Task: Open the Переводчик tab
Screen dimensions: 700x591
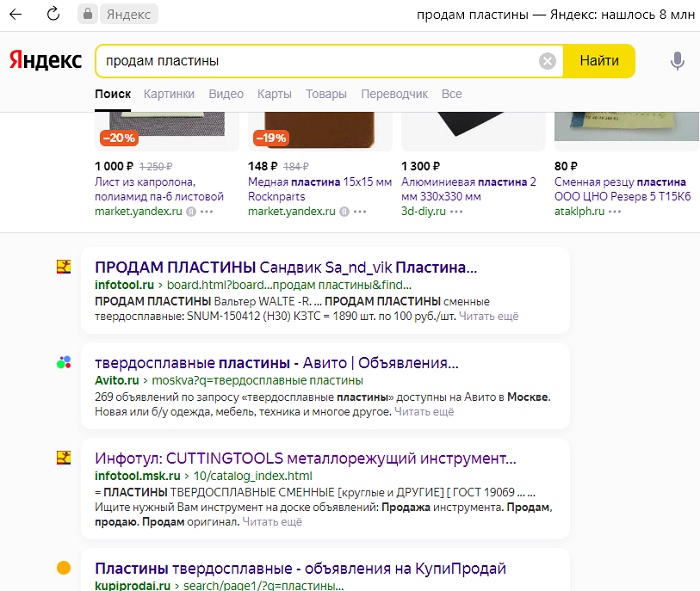Action: 394,94
